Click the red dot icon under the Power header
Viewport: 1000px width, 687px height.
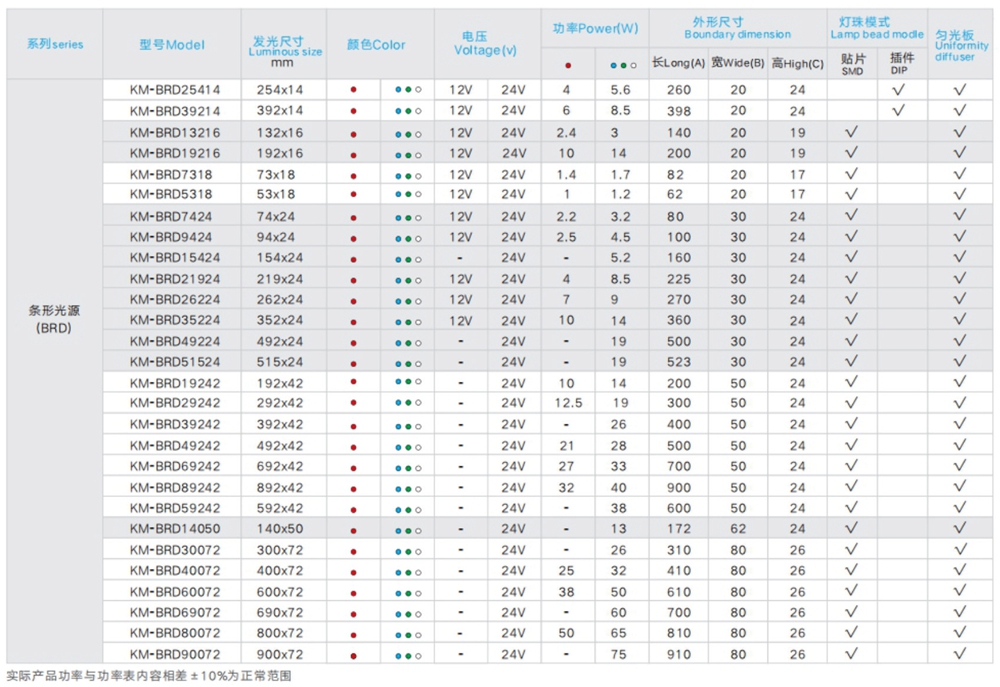(x=567, y=64)
